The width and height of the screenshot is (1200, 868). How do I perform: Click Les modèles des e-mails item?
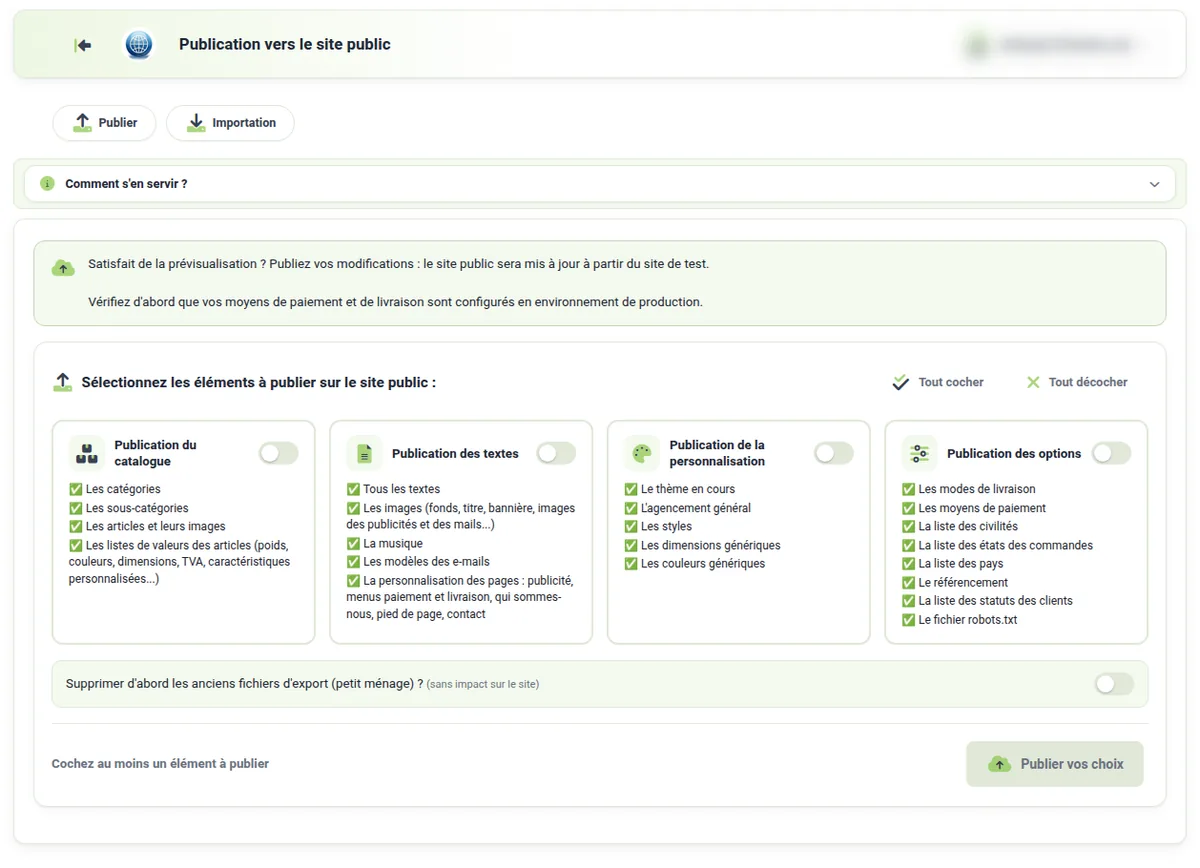(419, 562)
